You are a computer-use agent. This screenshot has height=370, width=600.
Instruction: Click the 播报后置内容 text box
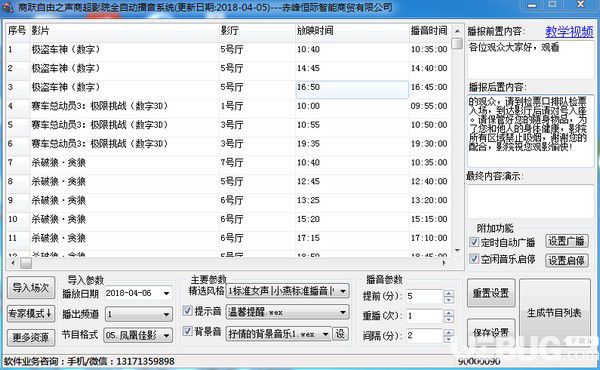[x=530, y=131]
